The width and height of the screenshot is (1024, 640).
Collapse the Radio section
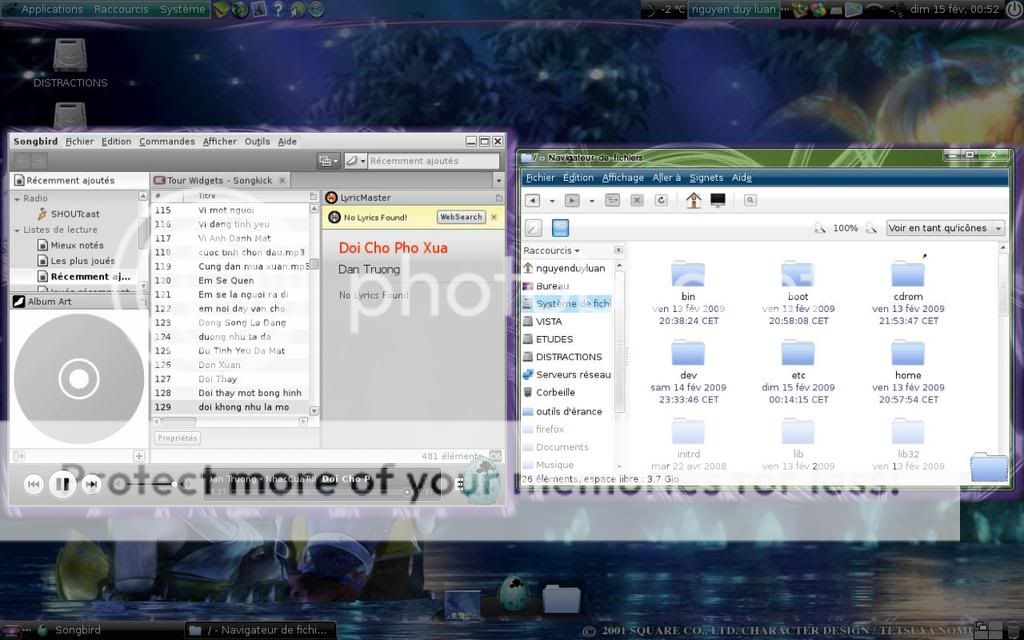[x=17, y=199]
